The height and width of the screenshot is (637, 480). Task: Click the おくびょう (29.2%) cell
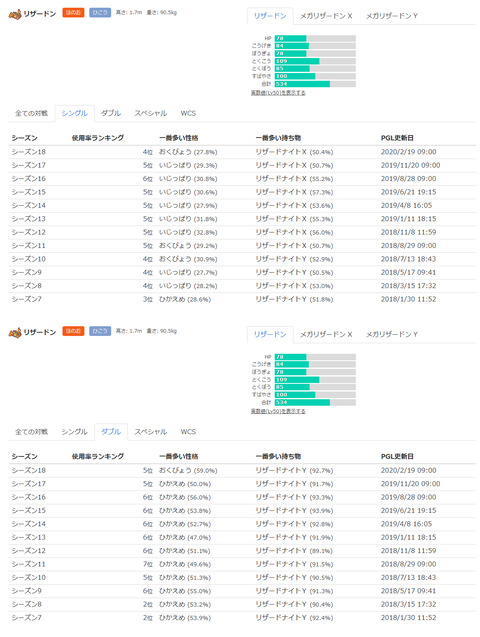click(188, 246)
